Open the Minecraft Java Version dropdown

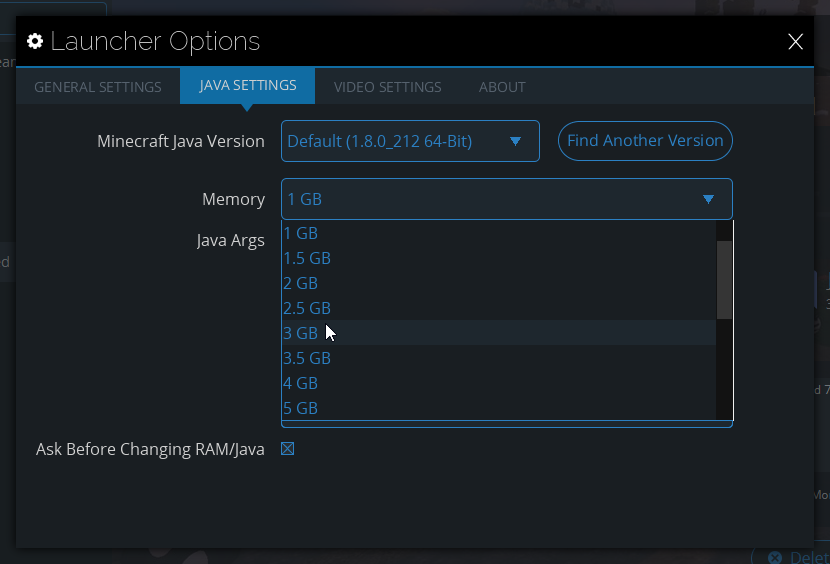tap(410, 141)
